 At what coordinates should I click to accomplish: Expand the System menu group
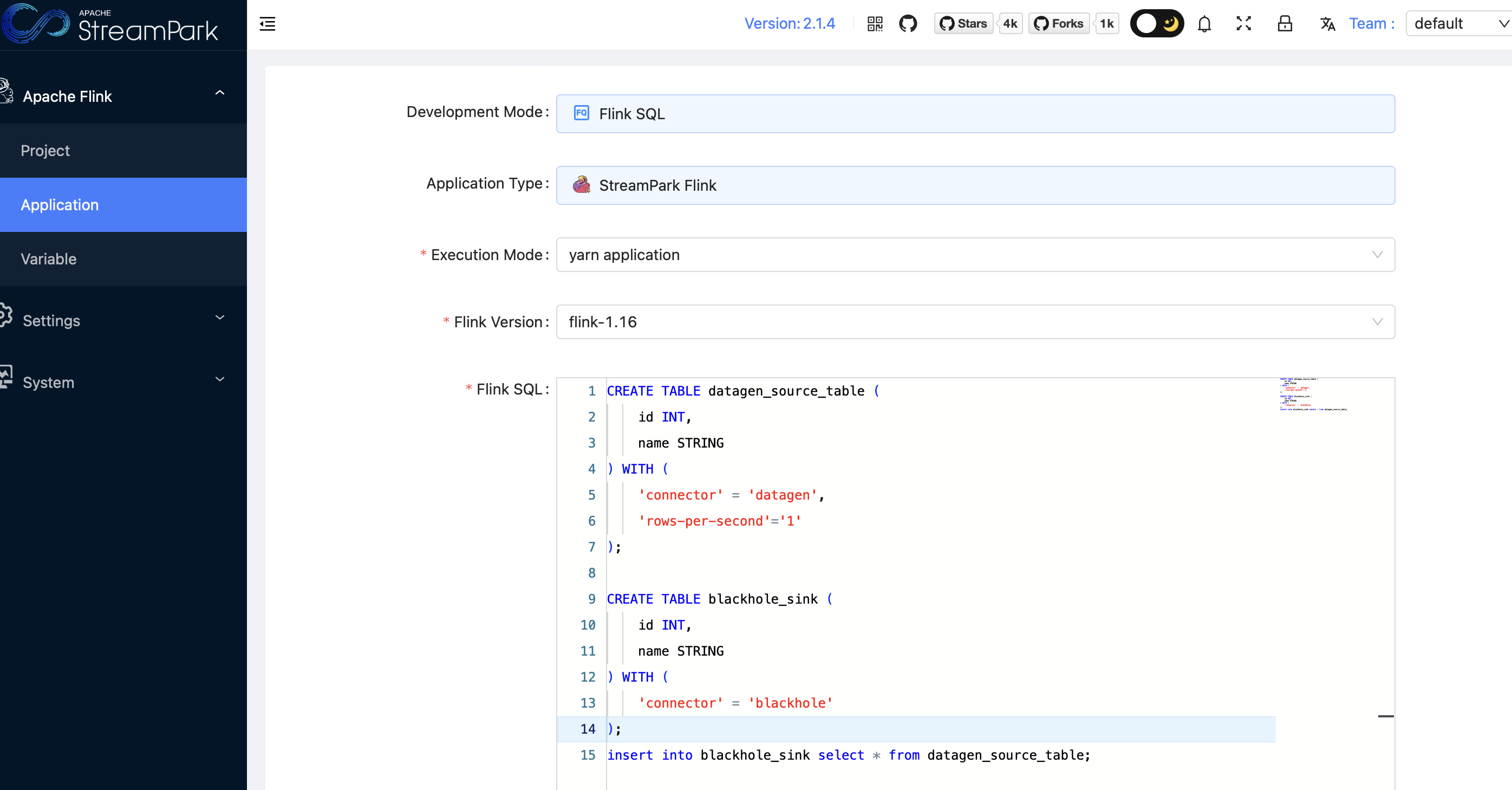[123, 383]
